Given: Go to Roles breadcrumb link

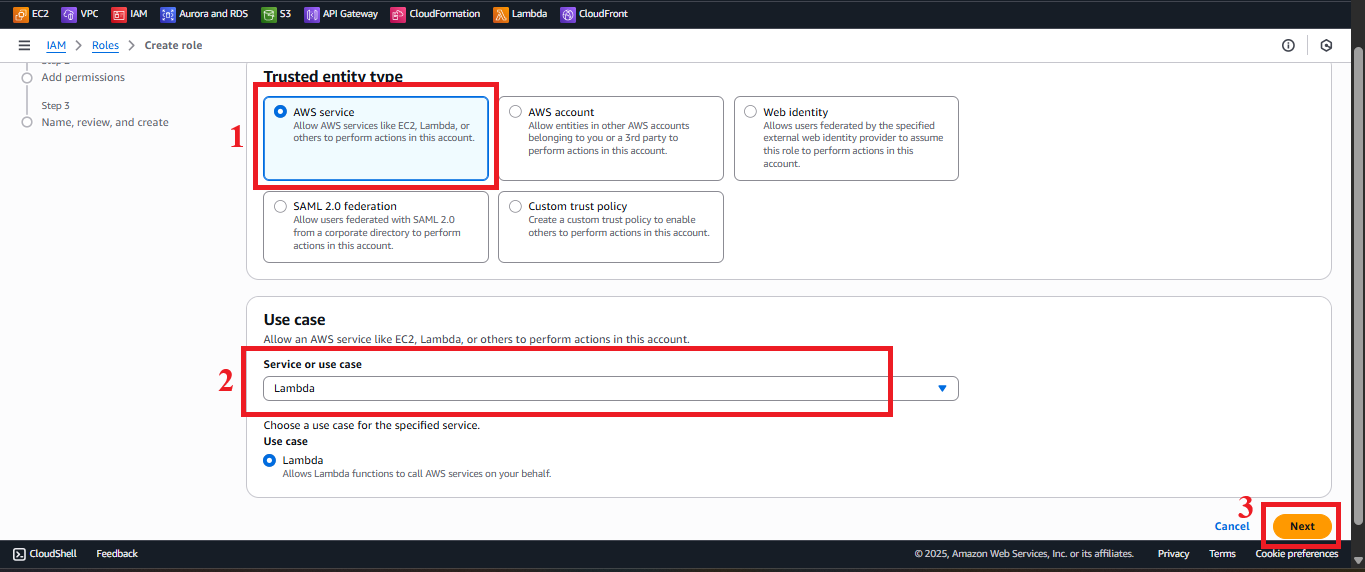Looking at the screenshot, I should pyautogui.click(x=105, y=45).
